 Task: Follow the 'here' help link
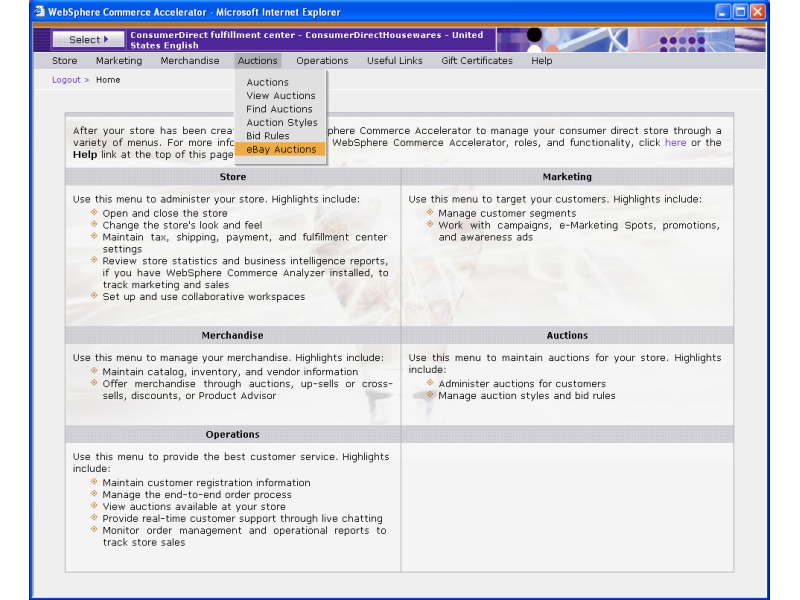click(x=675, y=143)
